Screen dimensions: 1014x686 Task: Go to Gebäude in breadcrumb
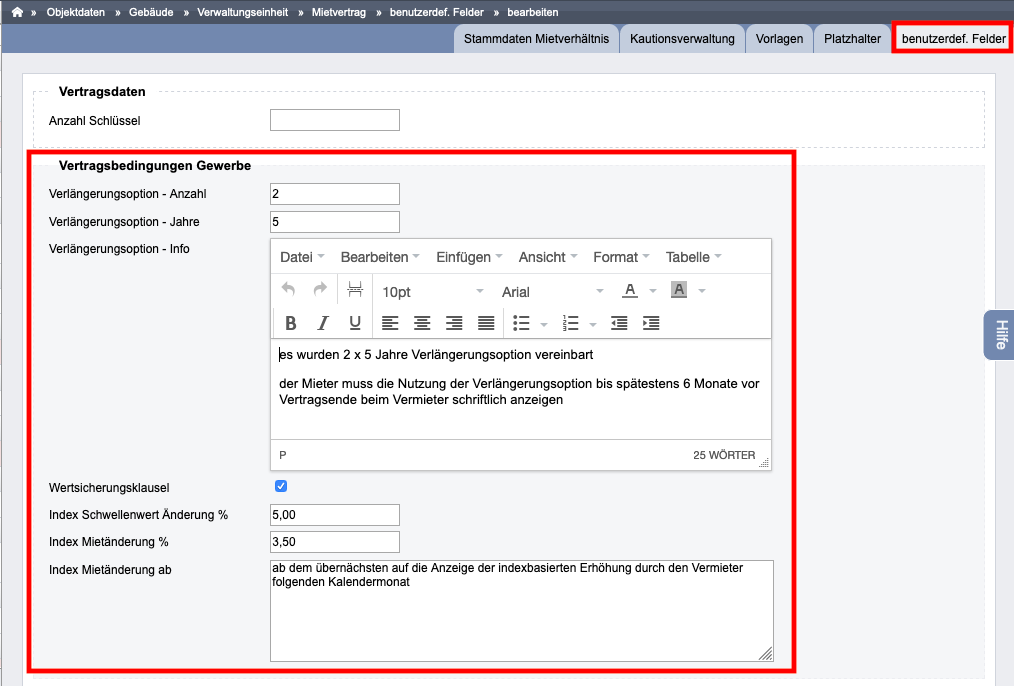point(151,12)
